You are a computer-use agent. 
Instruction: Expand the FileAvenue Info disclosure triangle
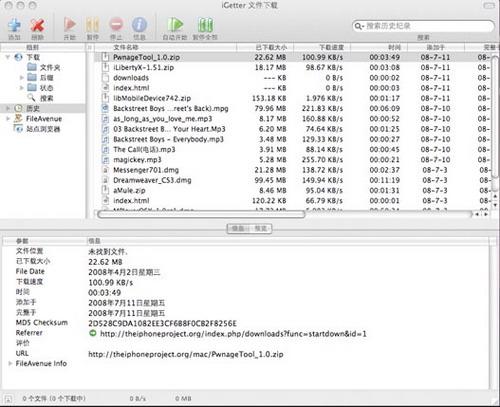point(10,363)
